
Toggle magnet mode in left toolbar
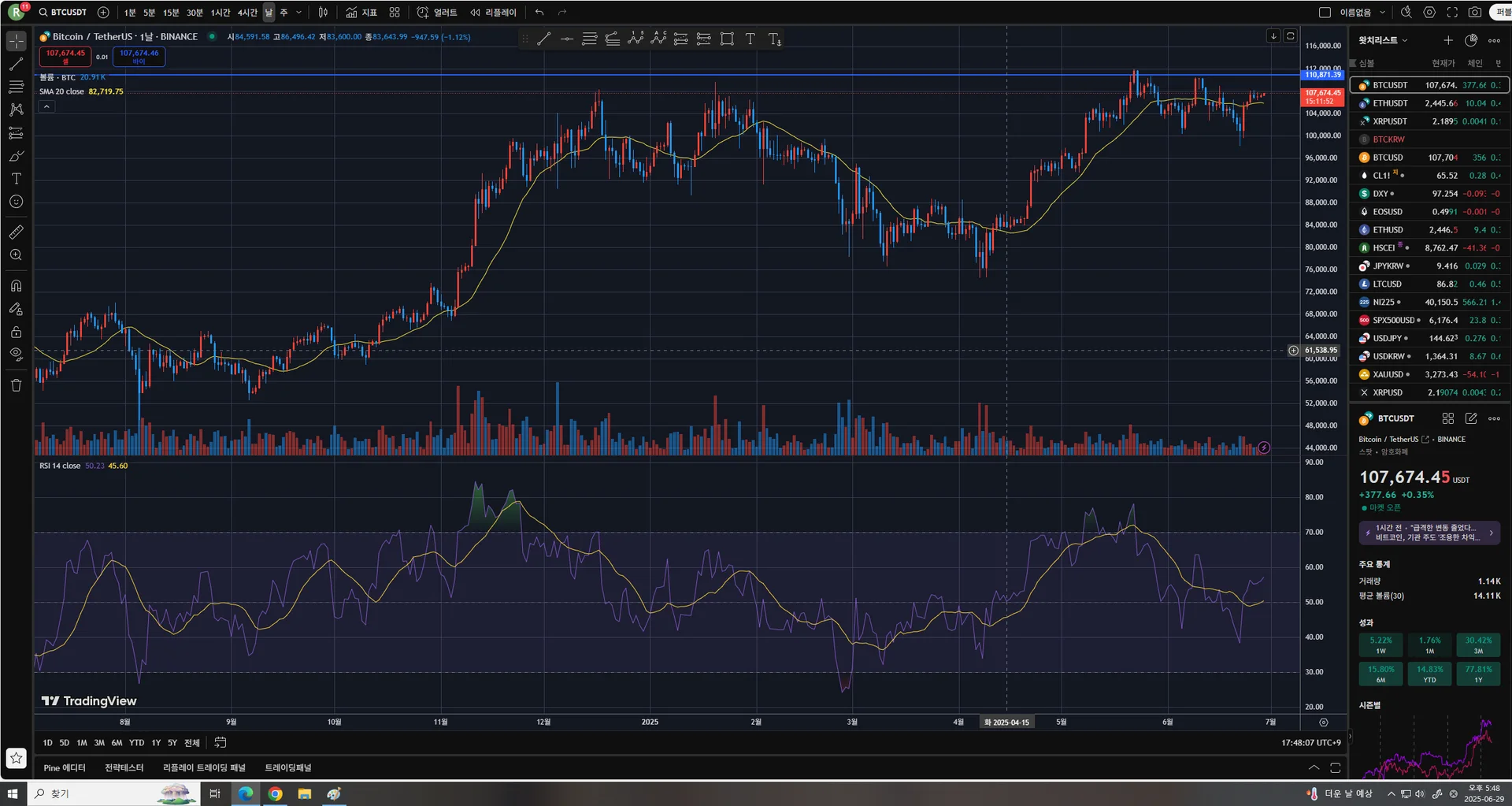point(17,286)
